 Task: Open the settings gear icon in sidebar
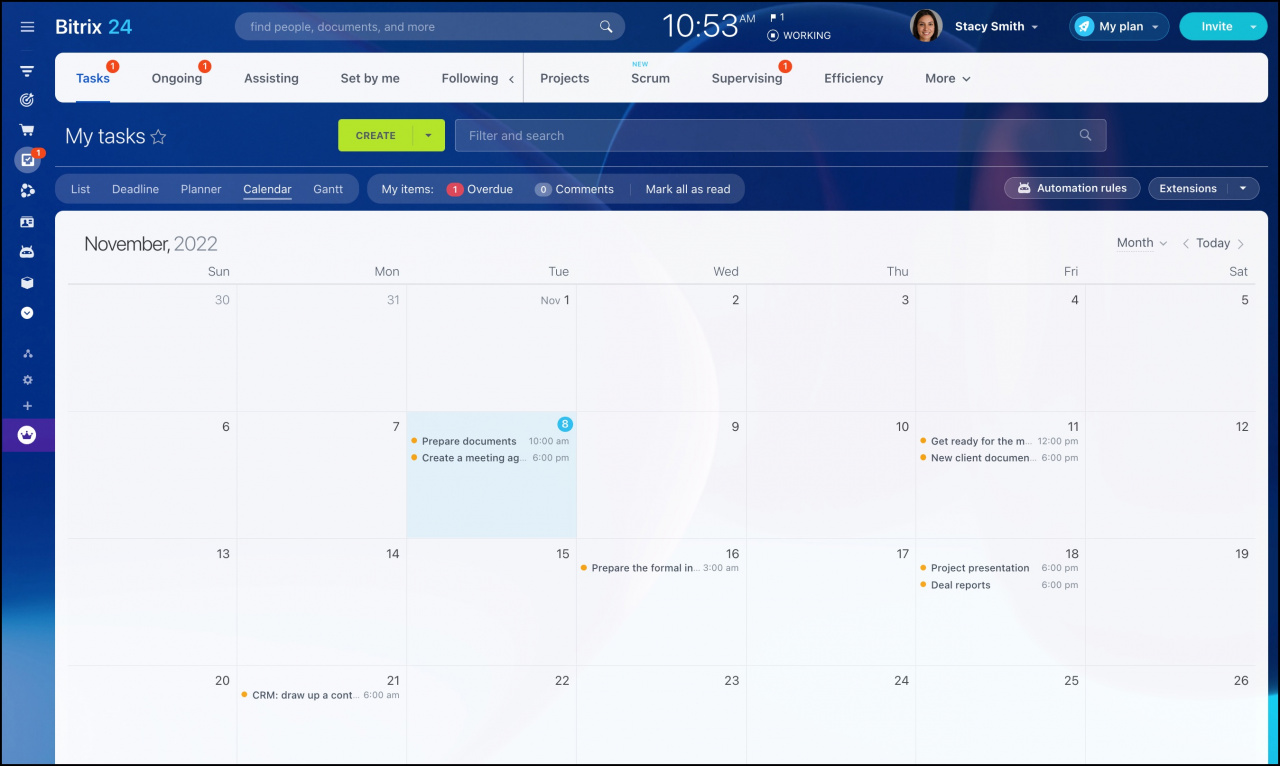[x=27, y=380]
